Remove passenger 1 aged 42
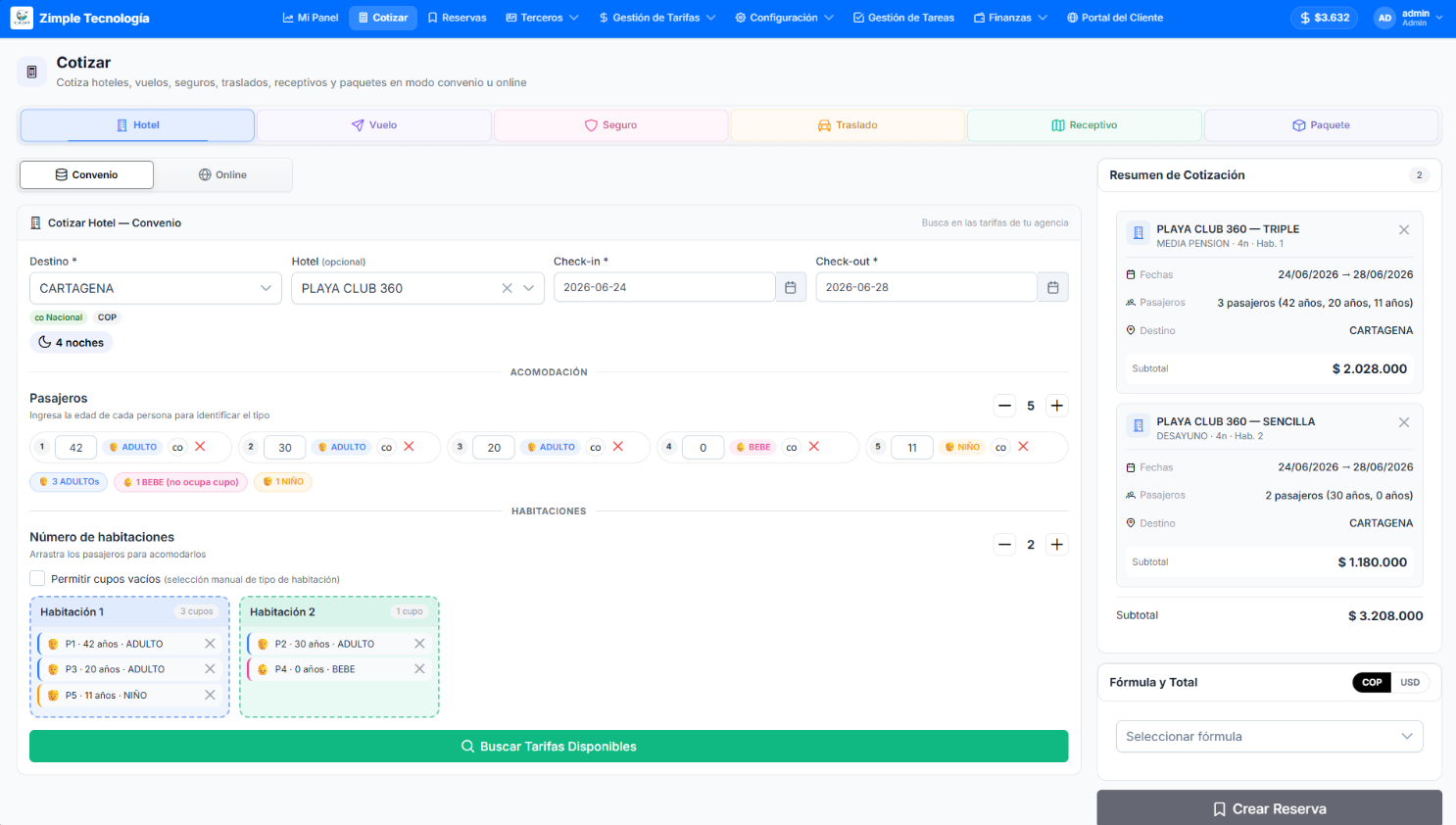This screenshot has width=1456, height=825. (200, 447)
